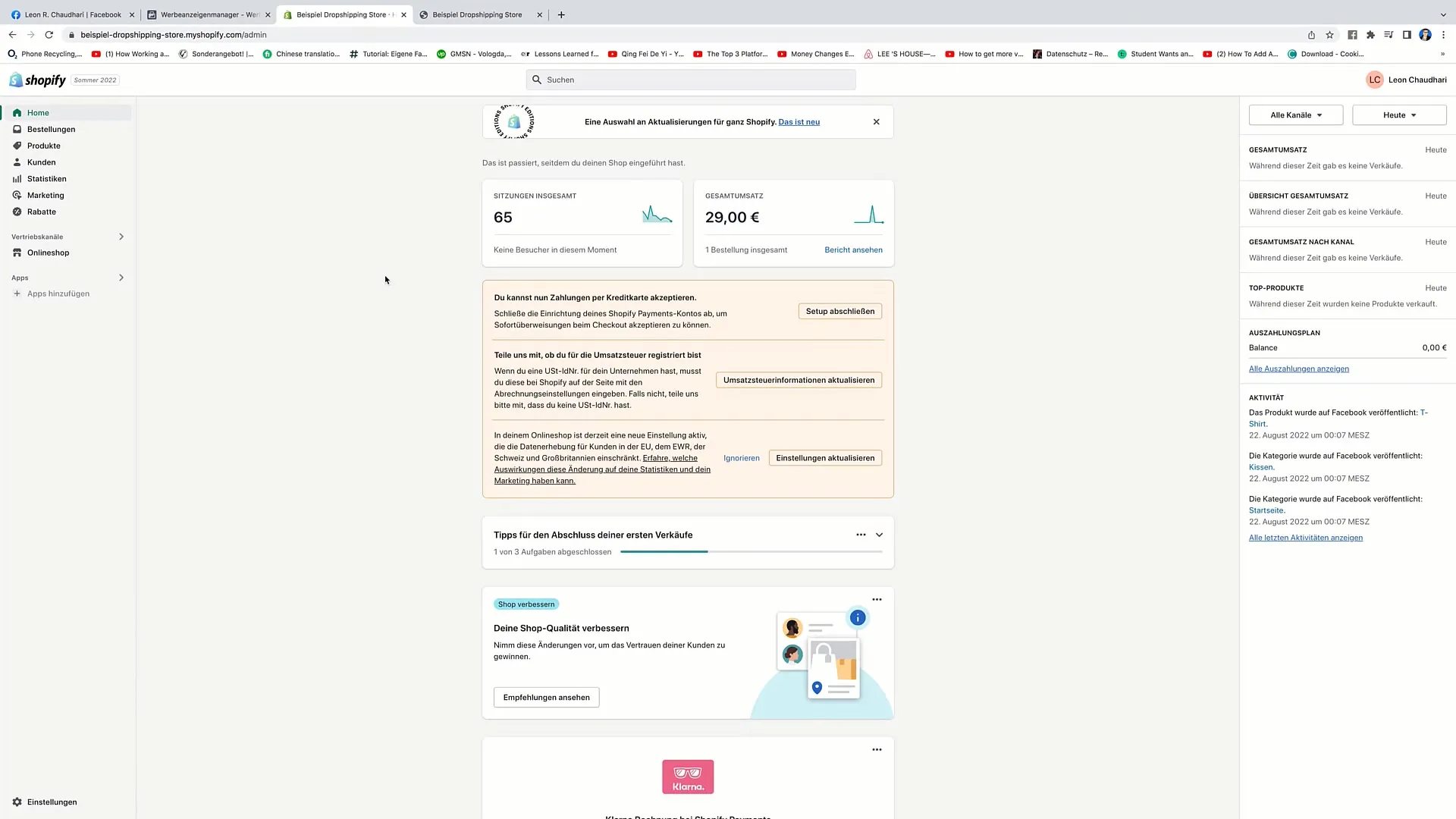Click the Shopify Editions badge icon
This screenshot has width=1456, height=819.
[x=514, y=121]
